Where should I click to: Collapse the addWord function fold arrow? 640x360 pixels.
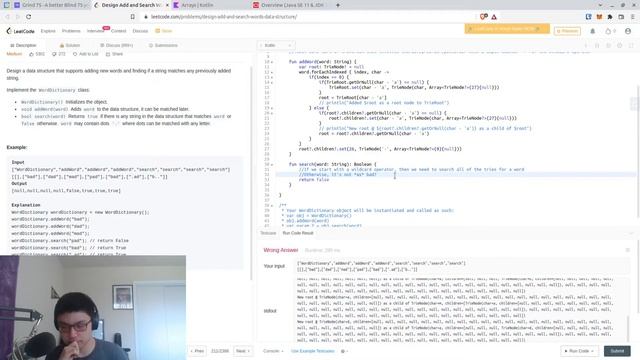(272, 62)
